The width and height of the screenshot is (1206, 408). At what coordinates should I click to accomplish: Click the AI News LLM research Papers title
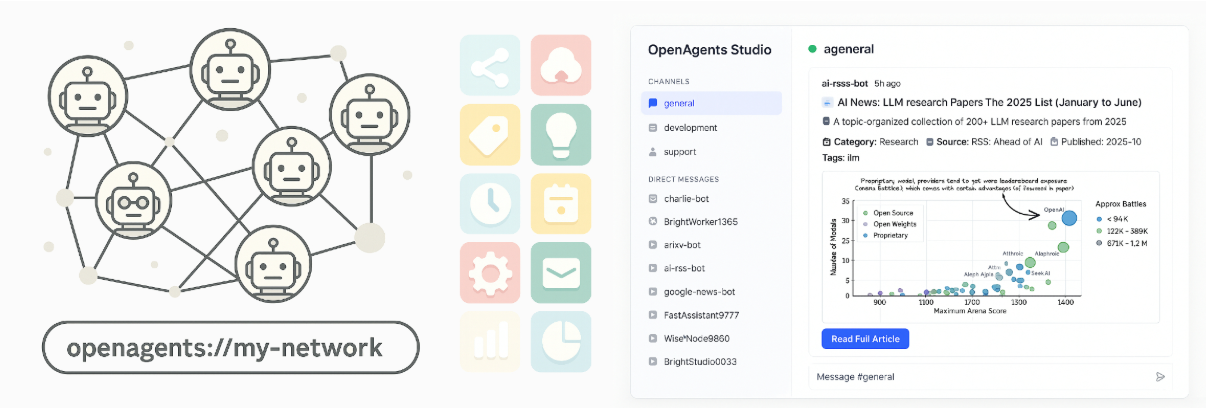[x=989, y=102]
